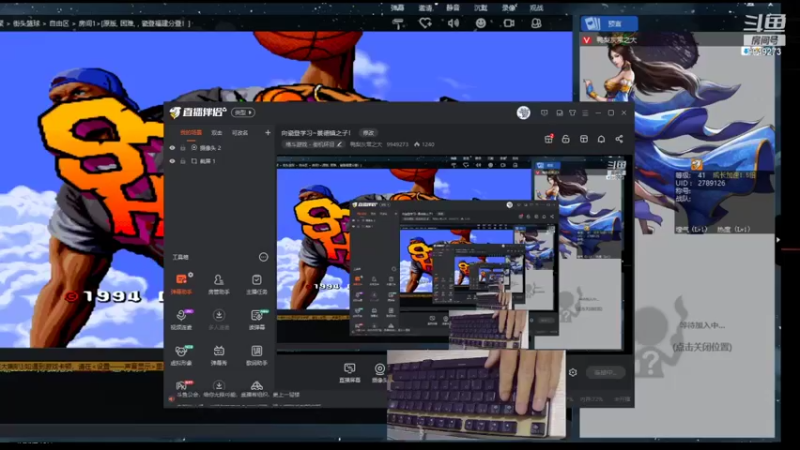This screenshot has width=800, height=450.
Task: Add a camera source via the webcam button
Action: tap(379, 372)
